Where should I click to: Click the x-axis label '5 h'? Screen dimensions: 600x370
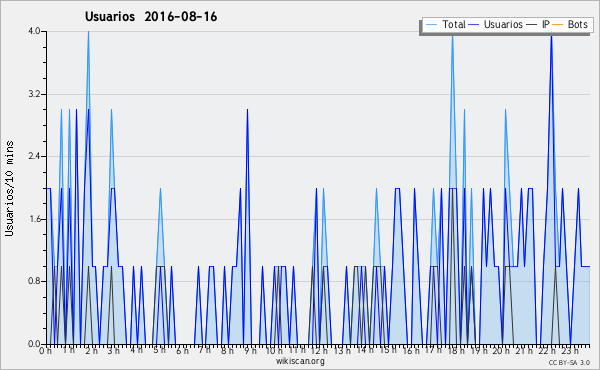pyautogui.click(x=159, y=350)
